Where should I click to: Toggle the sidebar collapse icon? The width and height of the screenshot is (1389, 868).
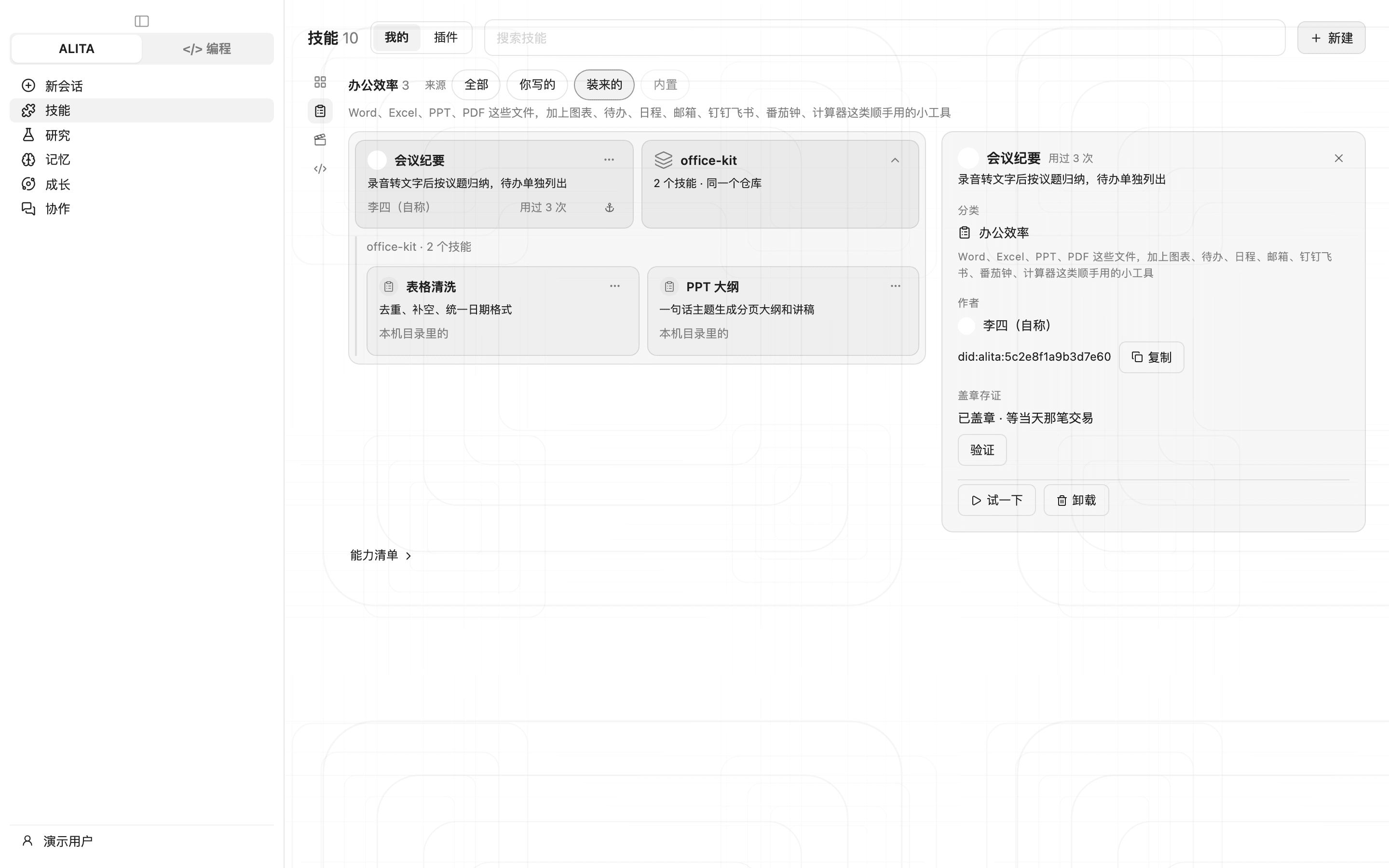[x=142, y=21]
